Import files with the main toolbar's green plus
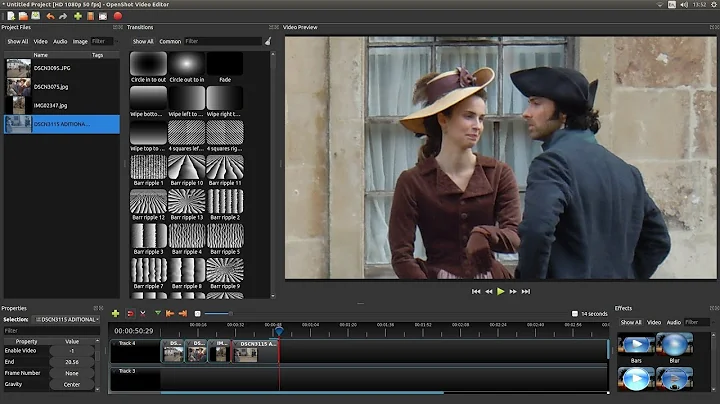Image resolution: width=720 pixels, height=404 pixels. tap(78, 16)
